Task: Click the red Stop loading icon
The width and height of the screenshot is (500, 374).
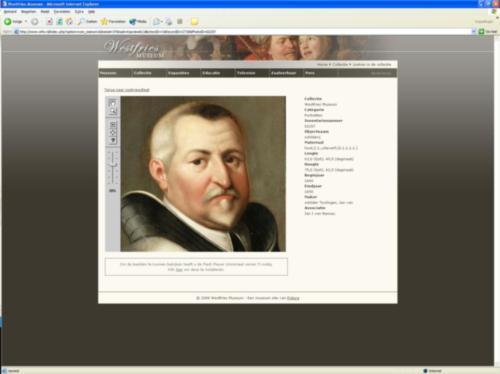Action: (x=49, y=22)
